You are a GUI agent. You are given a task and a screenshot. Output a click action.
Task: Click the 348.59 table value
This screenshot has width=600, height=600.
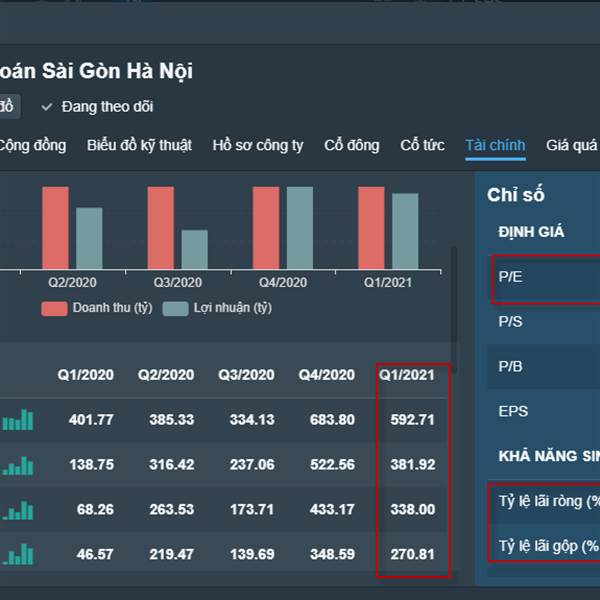(332, 554)
